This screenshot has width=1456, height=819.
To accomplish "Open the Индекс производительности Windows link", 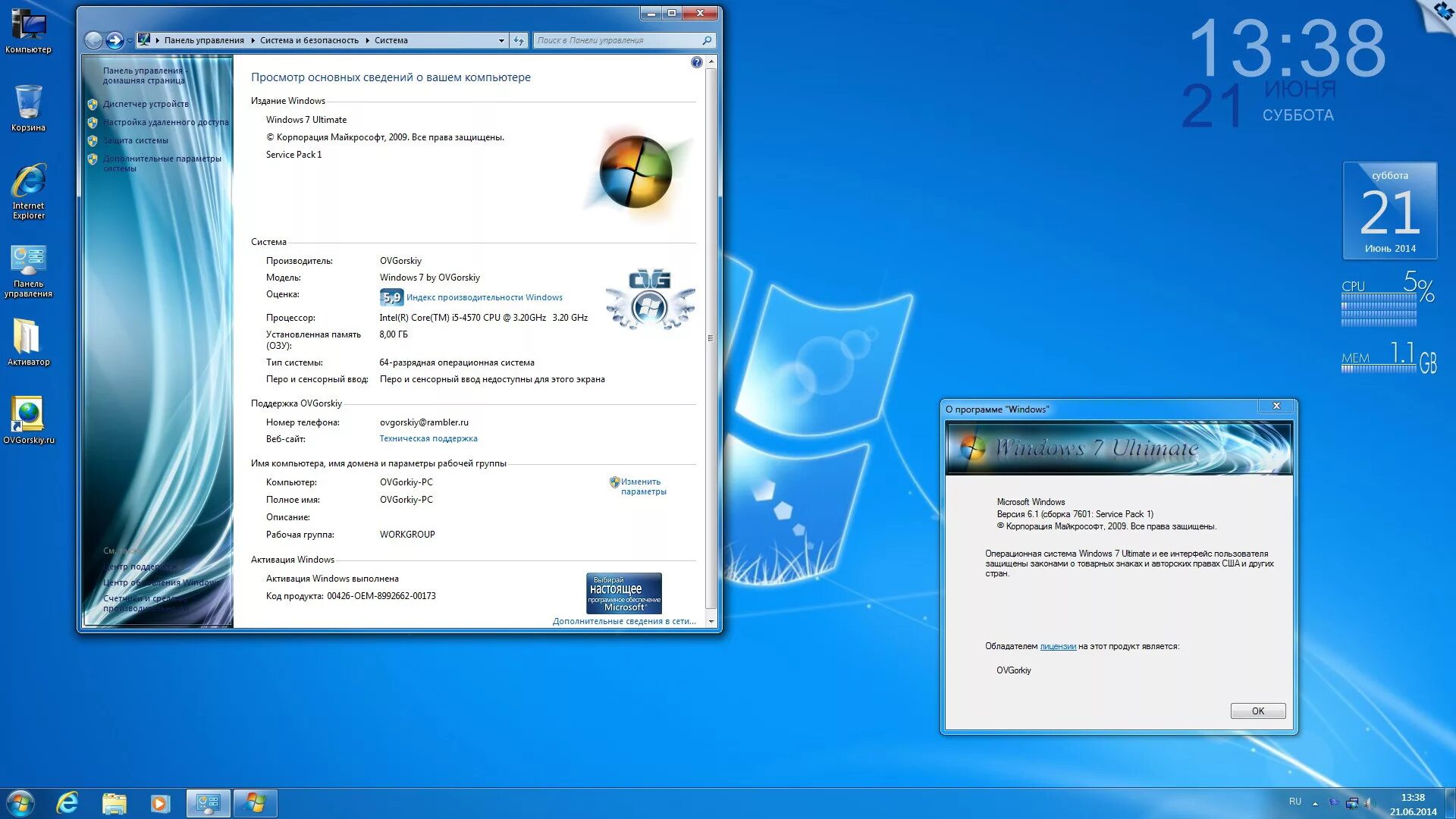I will pyautogui.click(x=484, y=298).
